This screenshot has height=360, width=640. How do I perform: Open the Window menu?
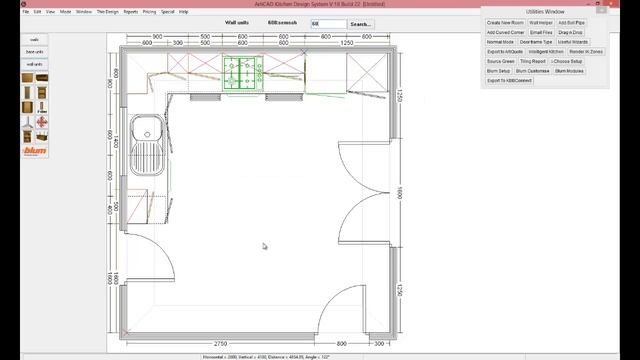tap(84, 12)
